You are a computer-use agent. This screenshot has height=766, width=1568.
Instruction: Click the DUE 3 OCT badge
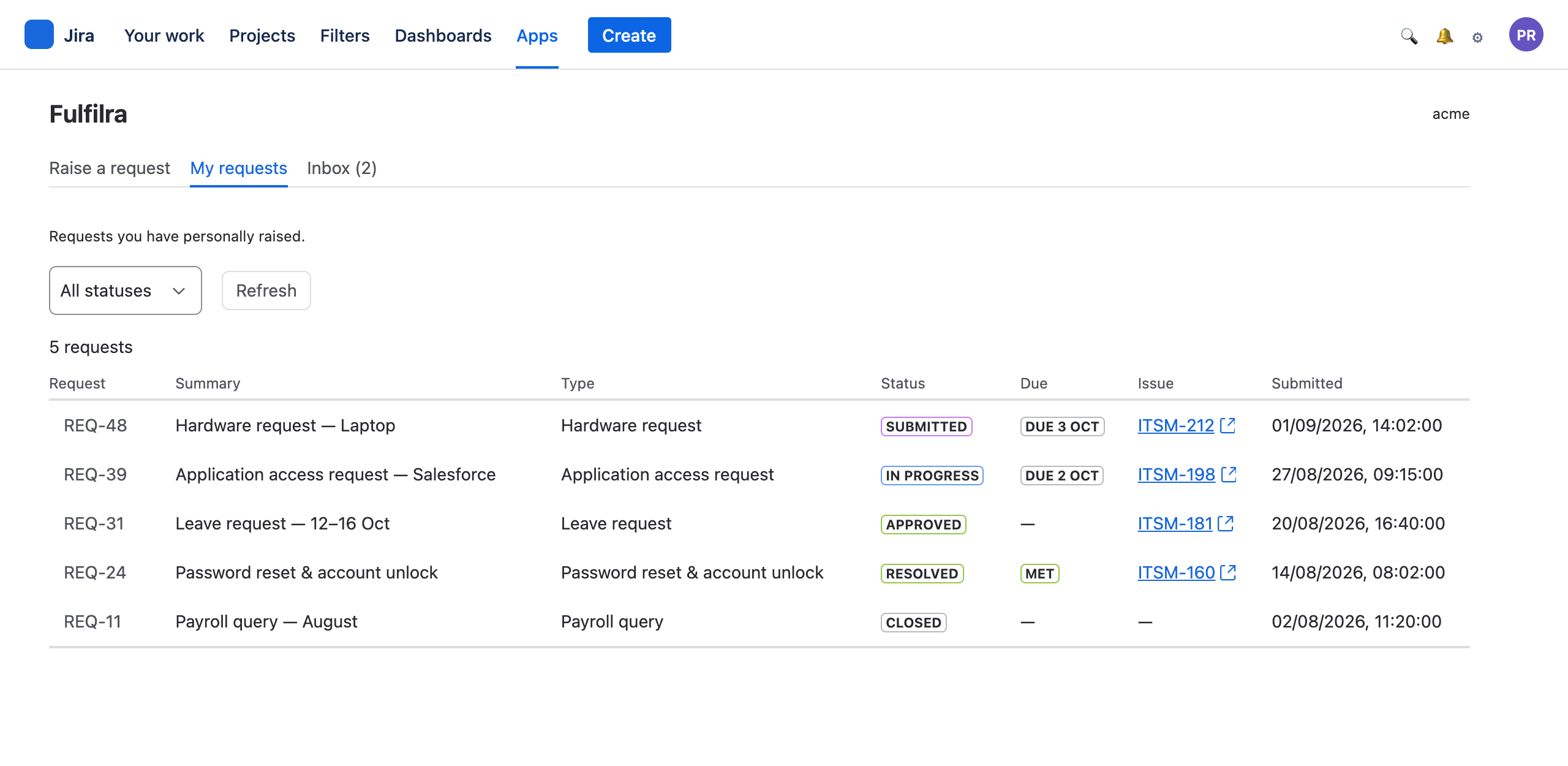1062,427
